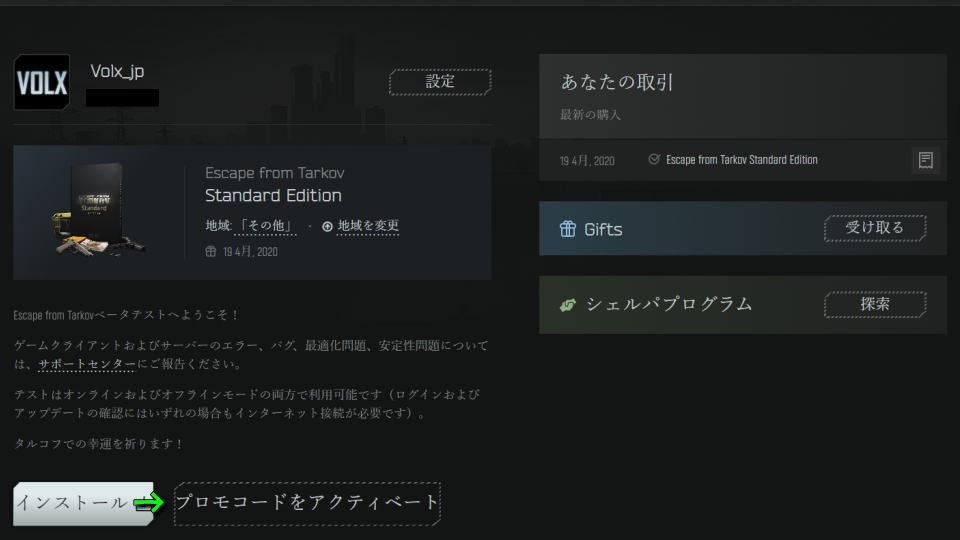Claim gifts with 受け取る button
Image resolution: width=960 pixels, height=540 pixels.
coord(875,228)
